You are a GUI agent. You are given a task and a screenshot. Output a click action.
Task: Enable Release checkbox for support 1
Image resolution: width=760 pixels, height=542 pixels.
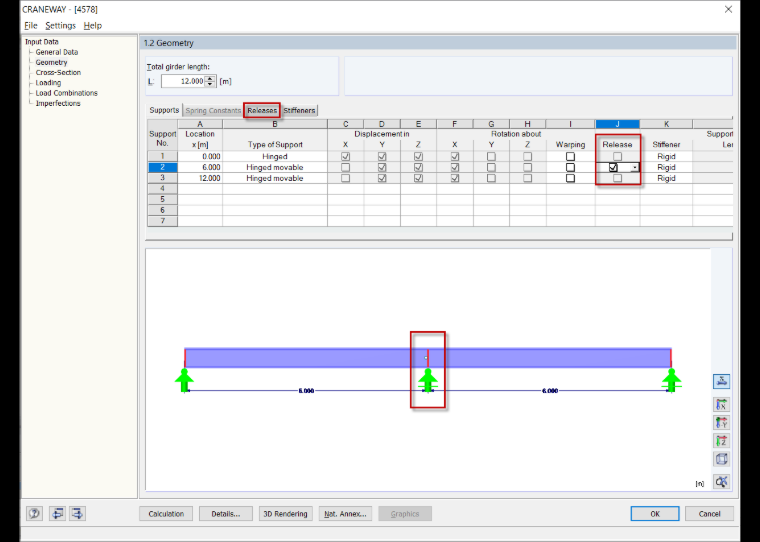(x=617, y=157)
